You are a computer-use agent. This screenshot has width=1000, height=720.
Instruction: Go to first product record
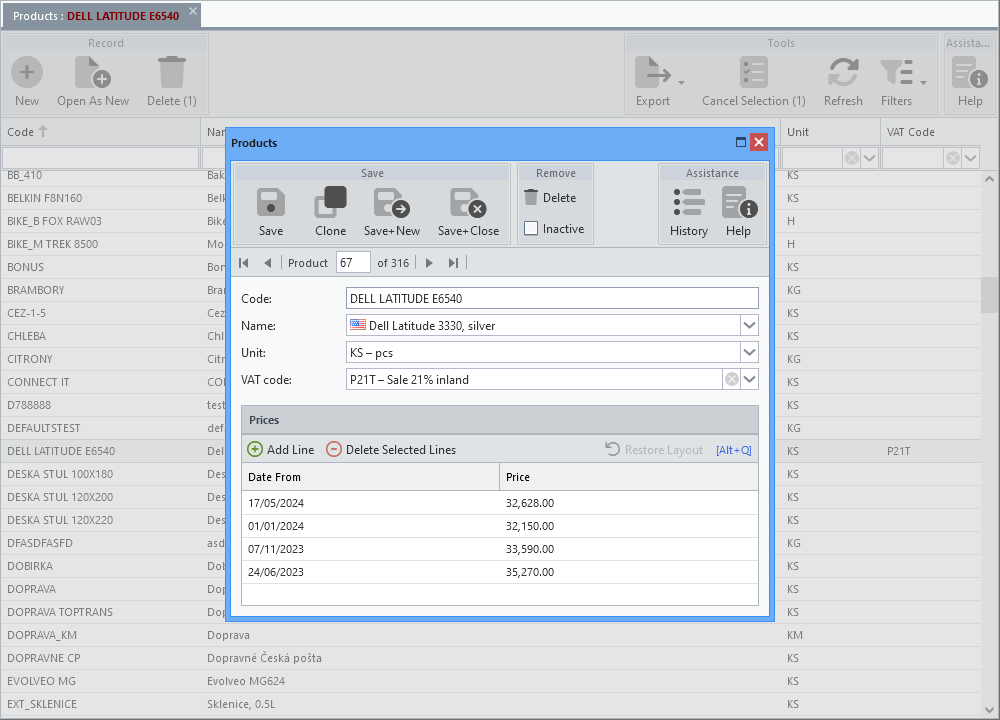point(244,263)
